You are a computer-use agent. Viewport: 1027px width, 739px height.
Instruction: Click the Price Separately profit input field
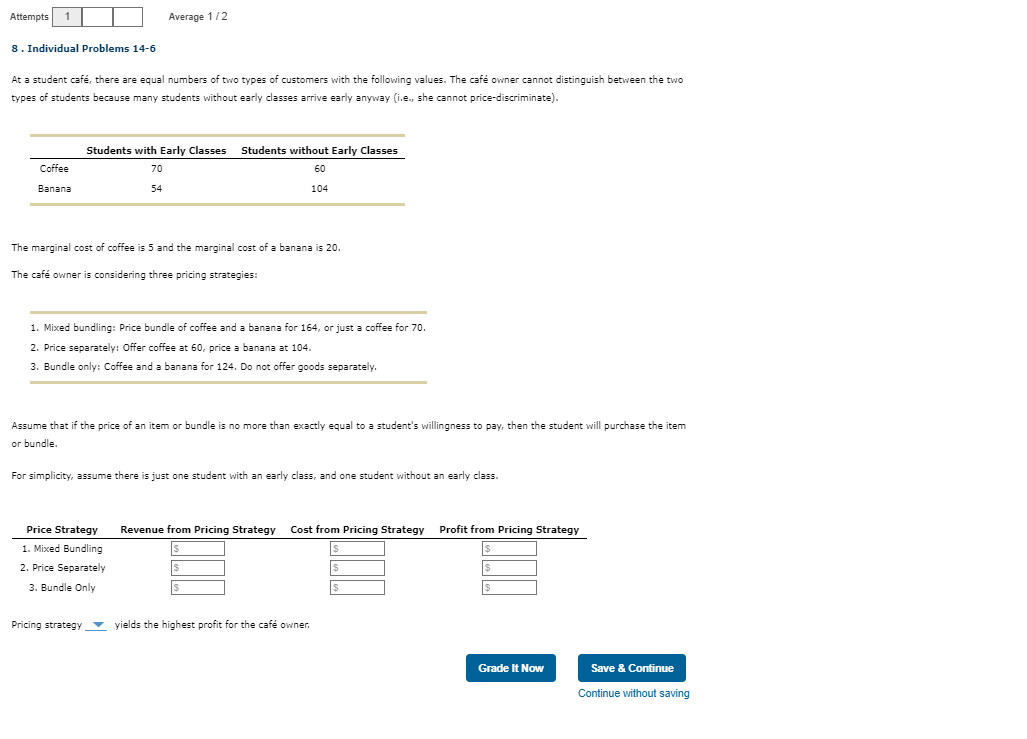(510, 567)
